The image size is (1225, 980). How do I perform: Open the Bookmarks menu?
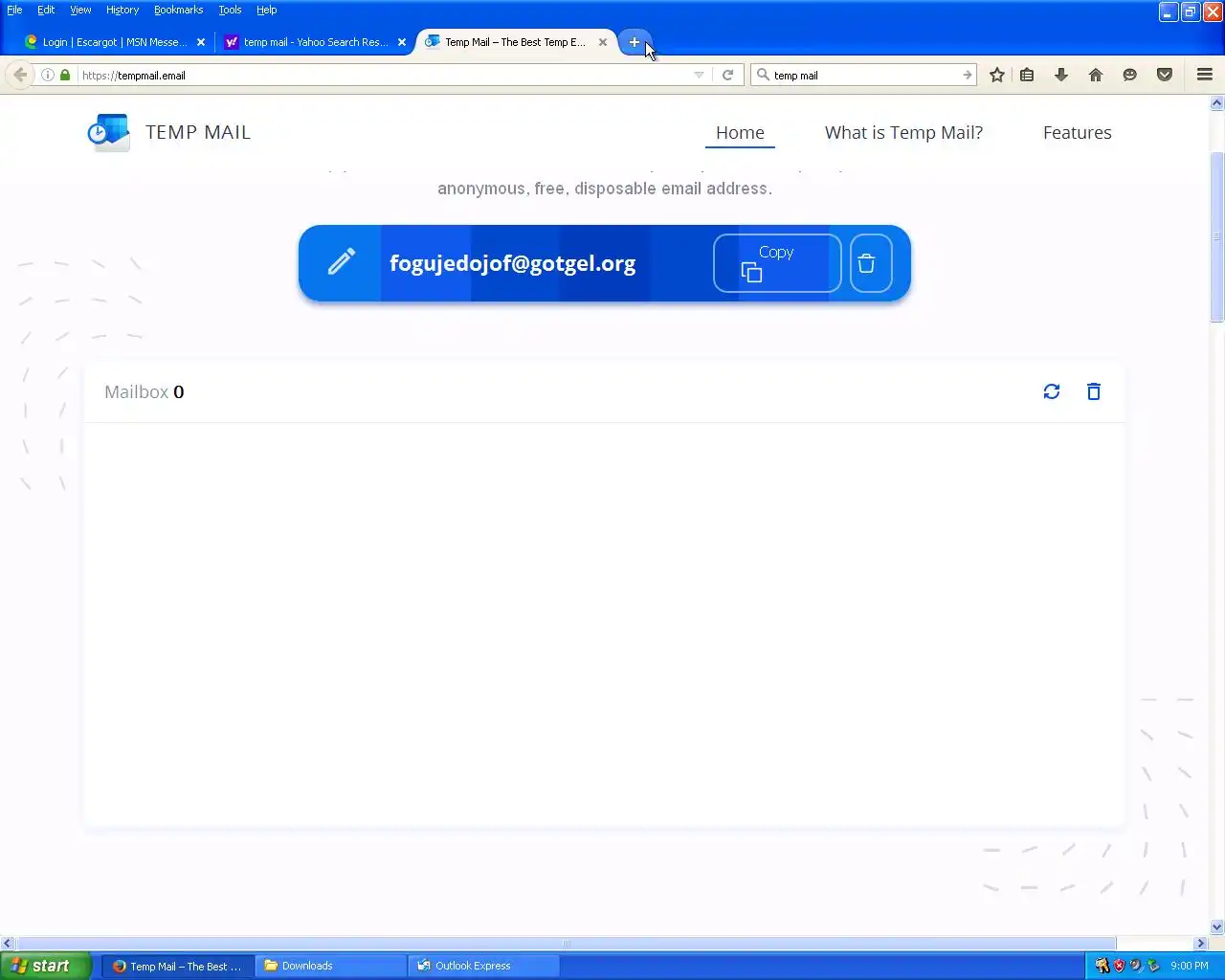tap(178, 10)
